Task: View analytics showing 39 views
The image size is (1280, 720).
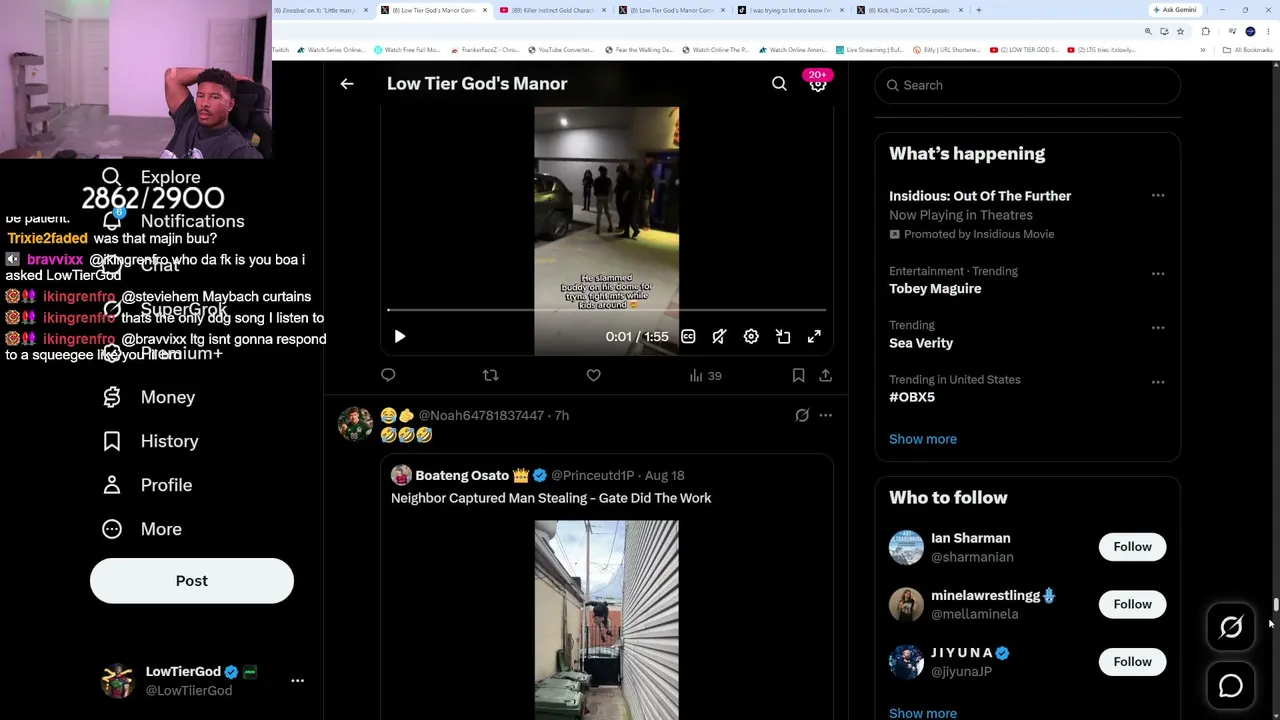Action: click(x=705, y=376)
